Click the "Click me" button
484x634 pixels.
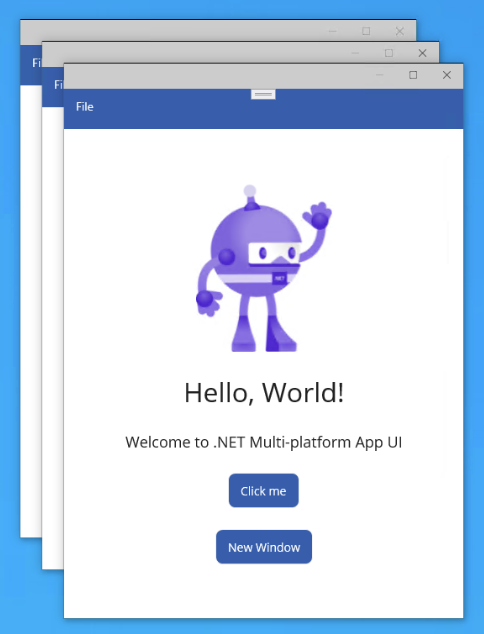pyautogui.click(x=264, y=490)
